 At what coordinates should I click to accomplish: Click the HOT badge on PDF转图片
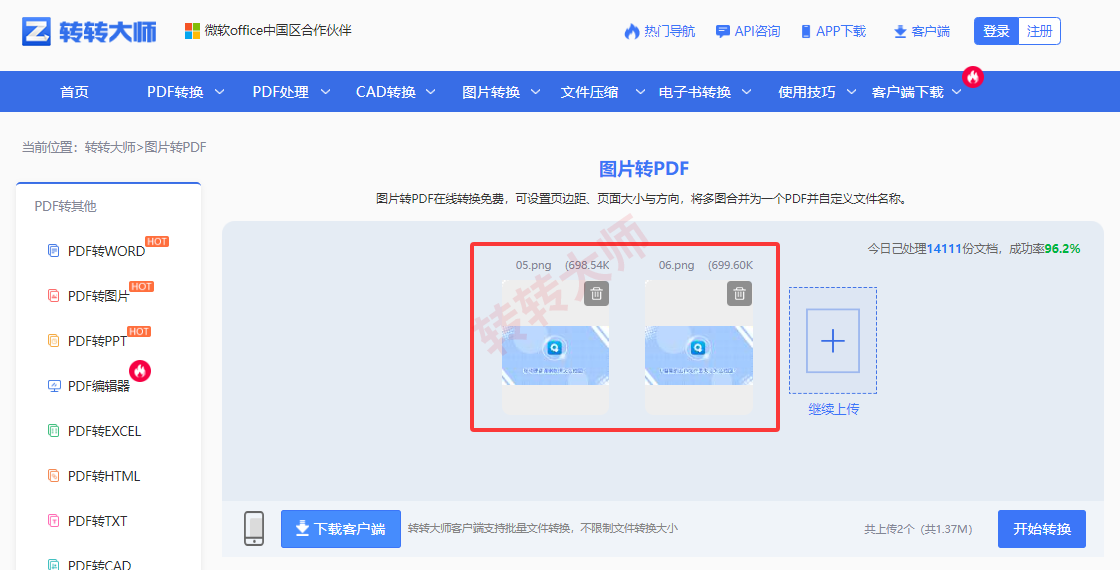(141, 286)
